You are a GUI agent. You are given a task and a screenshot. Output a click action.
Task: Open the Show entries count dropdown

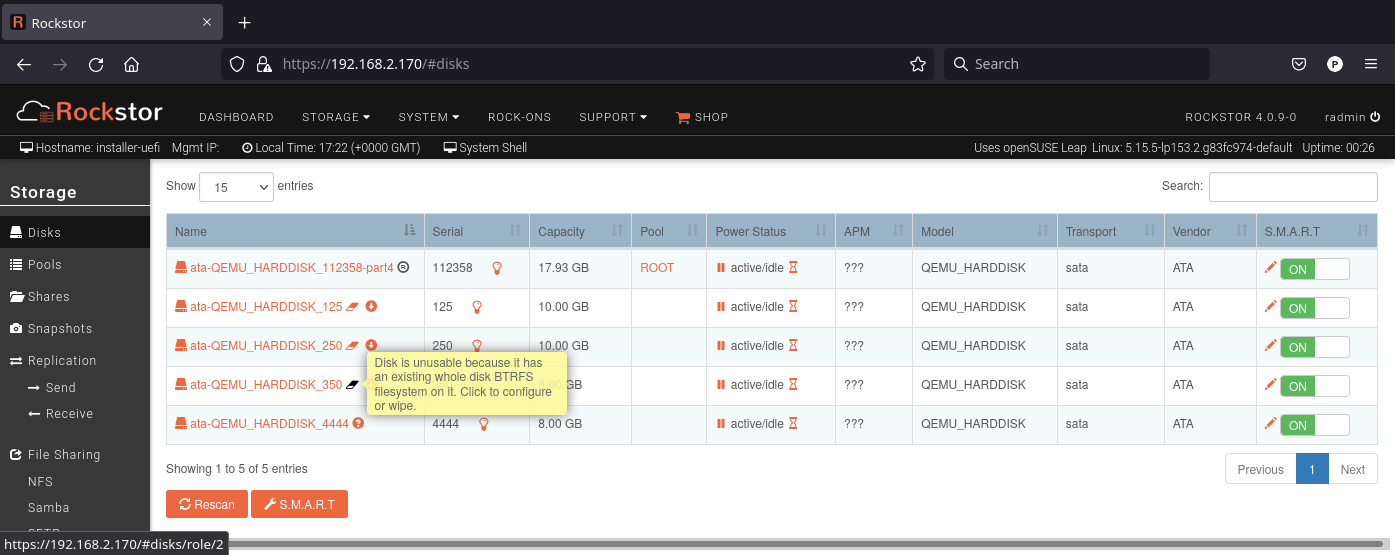[236, 187]
